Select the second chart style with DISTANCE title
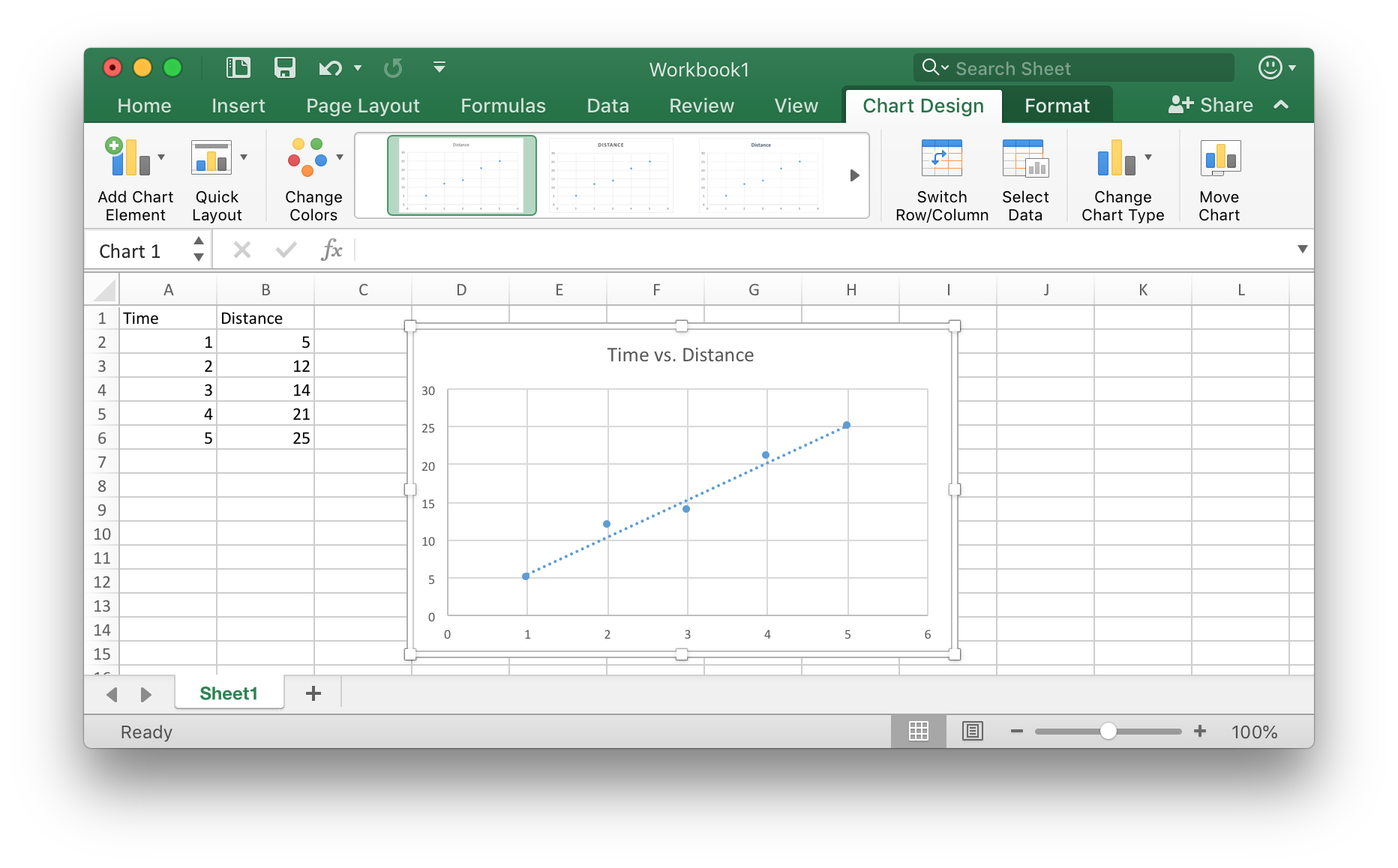 click(x=611, y=175)
